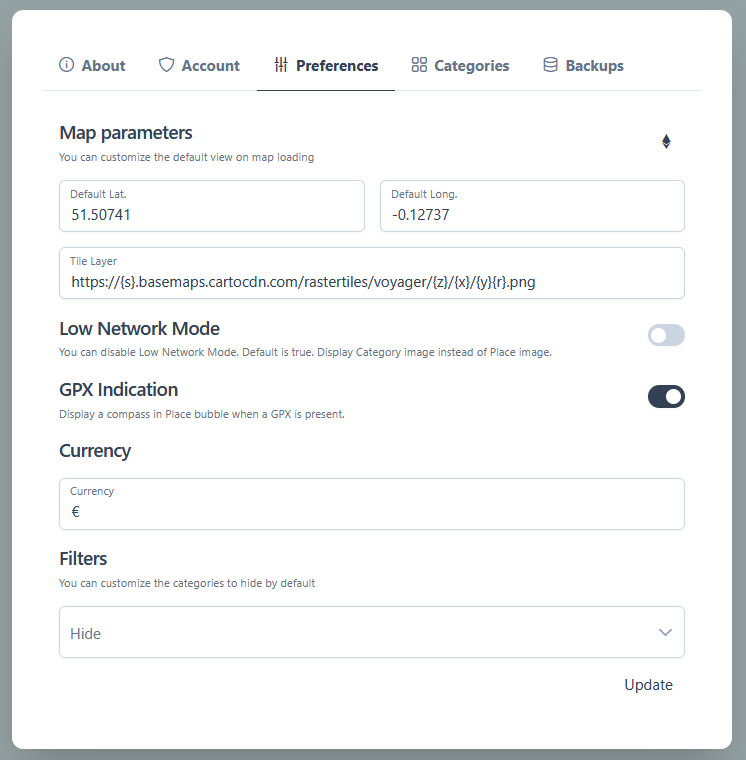The image size is (746, 760).
Task: Click into the Tile Layer URL field
Action: click(x=372, y=282)
